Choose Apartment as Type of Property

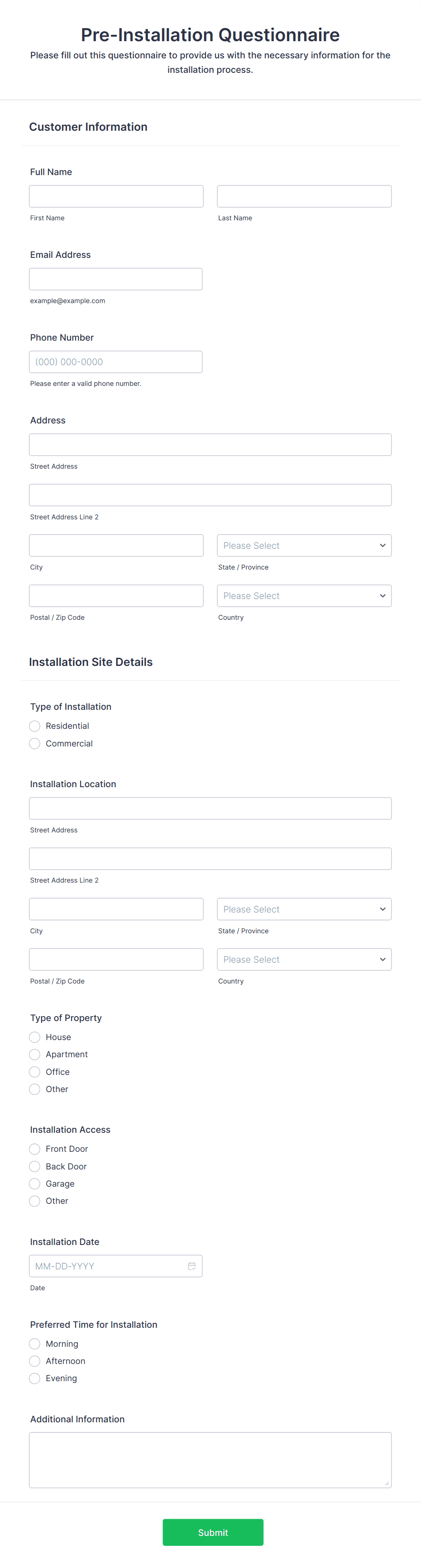tap(34, 1054)
